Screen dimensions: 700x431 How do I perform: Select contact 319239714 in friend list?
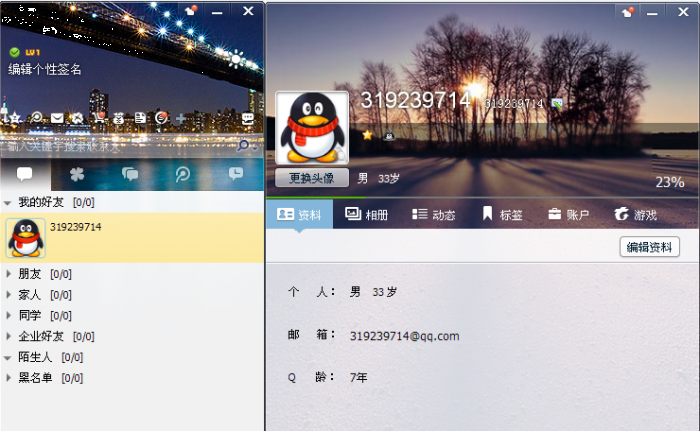(x=132, y=238)
